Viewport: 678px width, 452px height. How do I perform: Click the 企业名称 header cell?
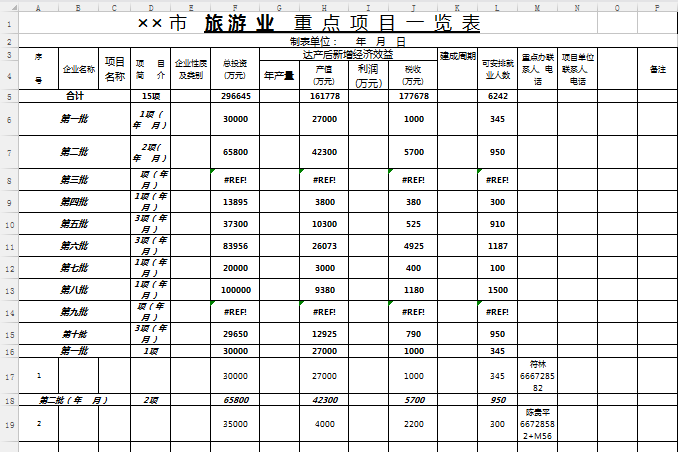coord(79,70)
